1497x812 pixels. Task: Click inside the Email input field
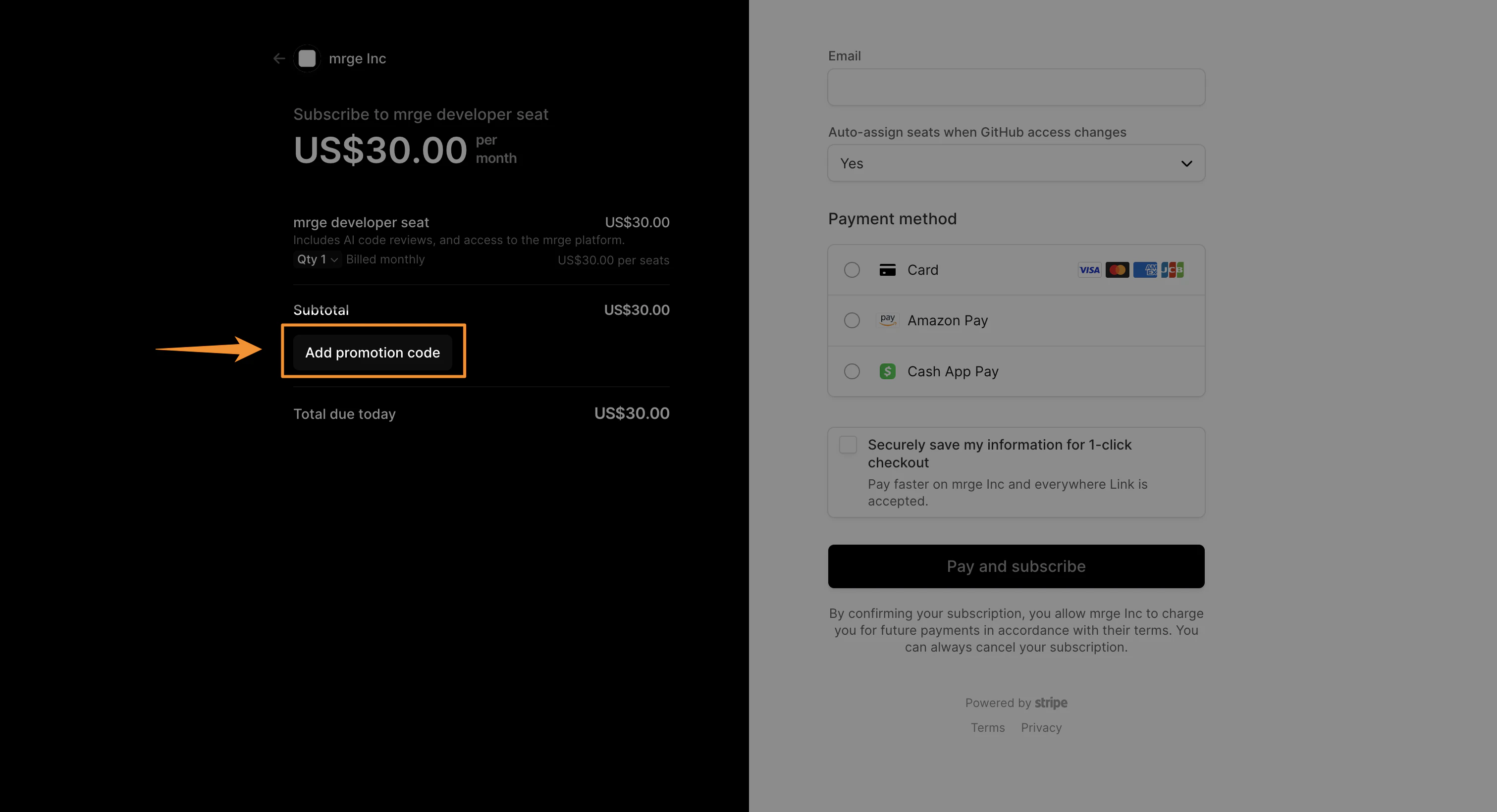pos(1016,87)
